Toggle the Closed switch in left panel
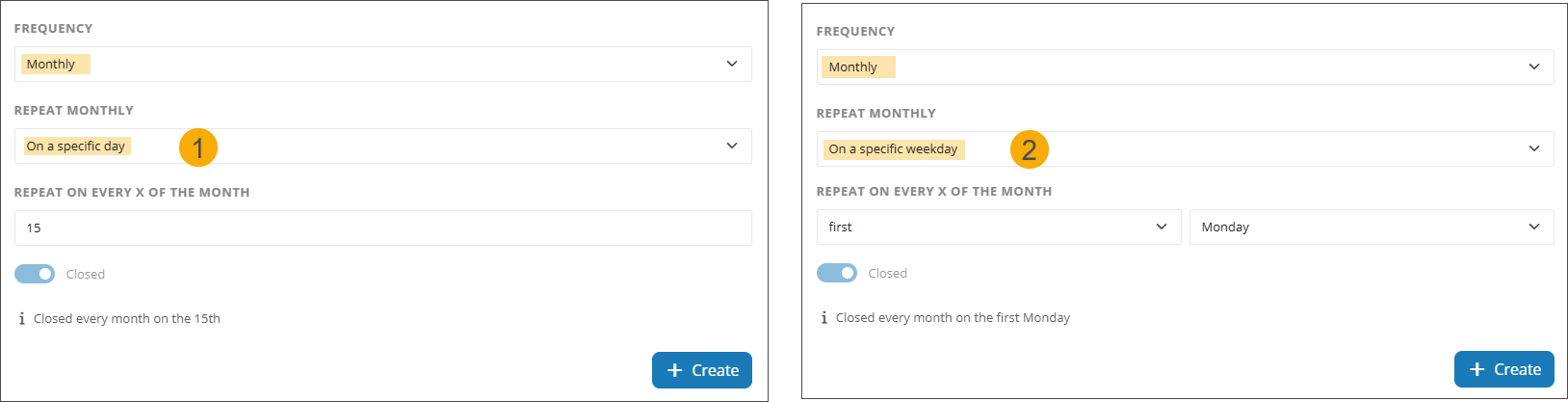Image resolution: width=1568 pixels, height=402 pixels. 35,274
